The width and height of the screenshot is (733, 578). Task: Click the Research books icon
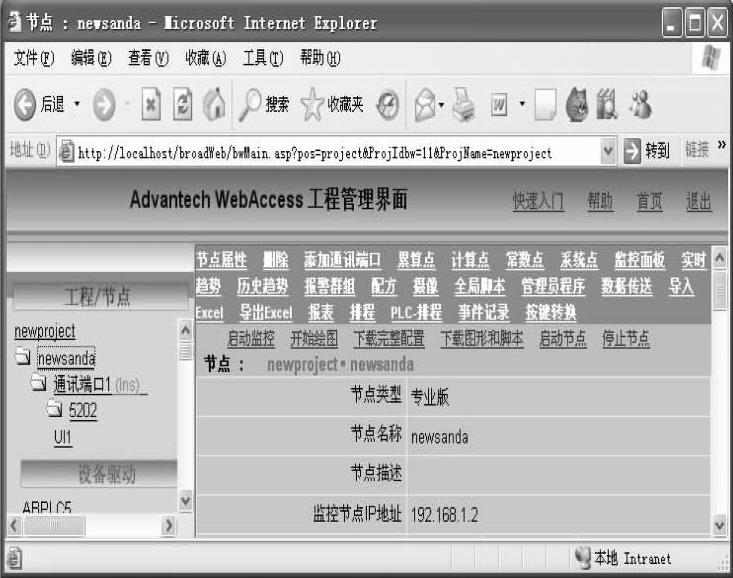tap(607, 104)
